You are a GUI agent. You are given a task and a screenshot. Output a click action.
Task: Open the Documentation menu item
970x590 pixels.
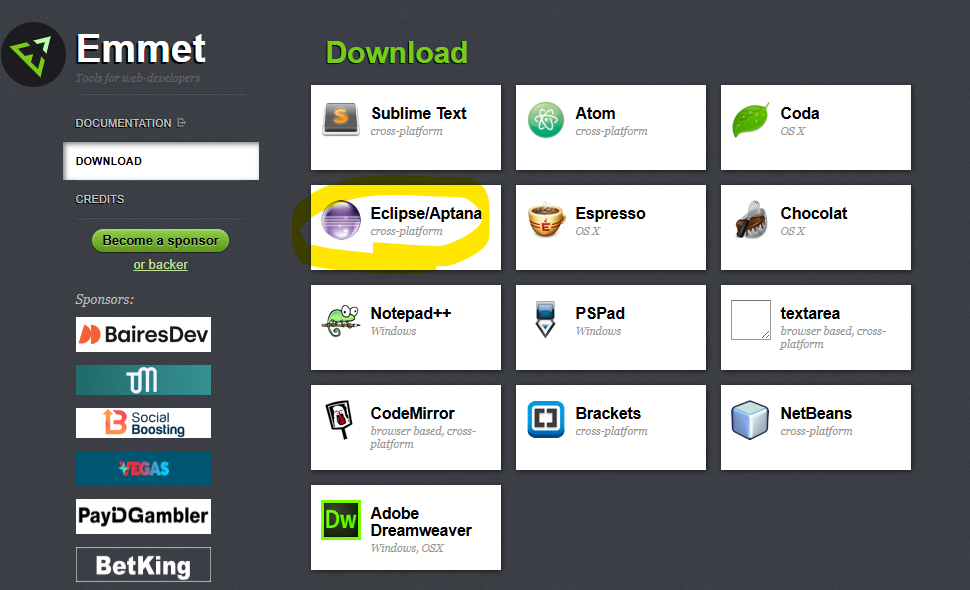point(123,123)
